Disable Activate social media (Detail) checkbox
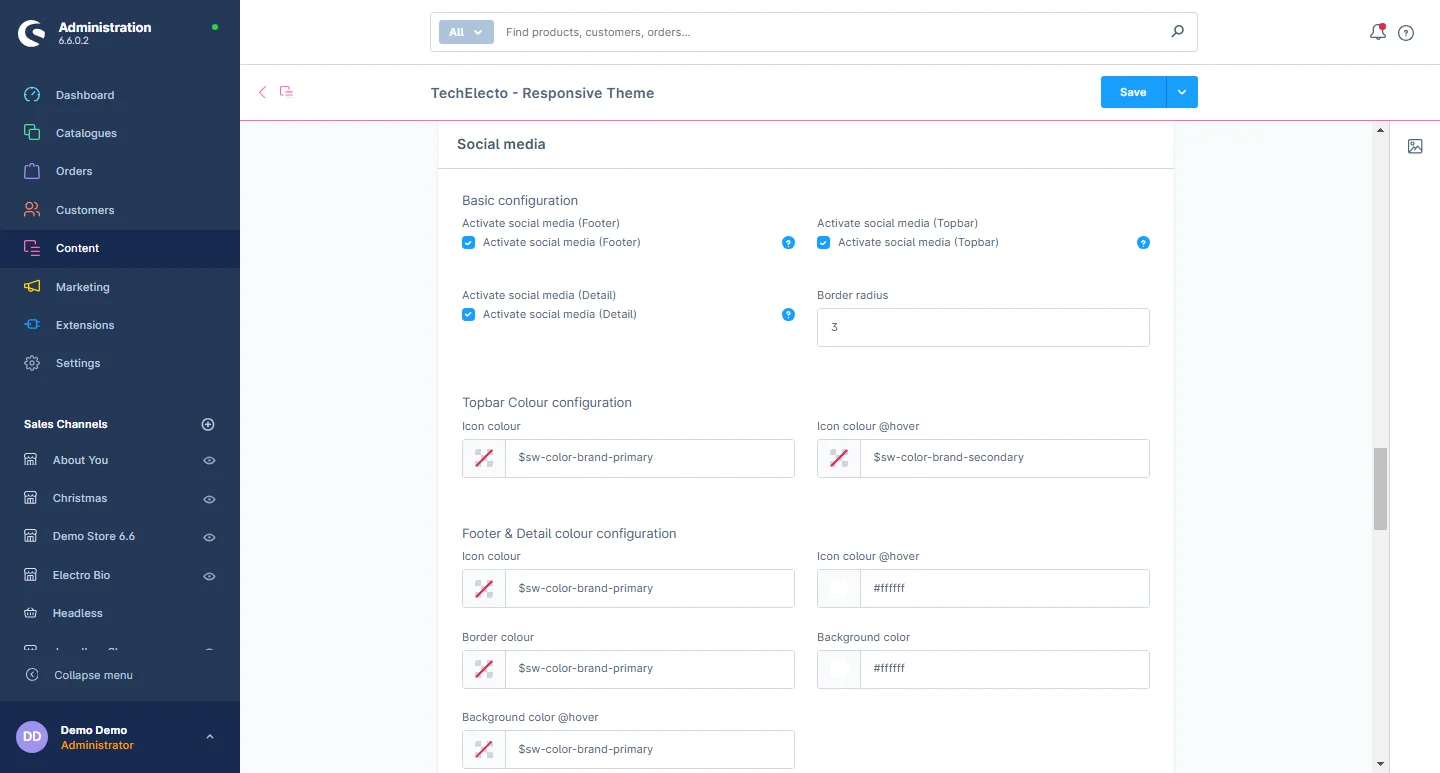Image resolution: width=1440 pixels, height=773 pixels. click(x=468, y=314)
